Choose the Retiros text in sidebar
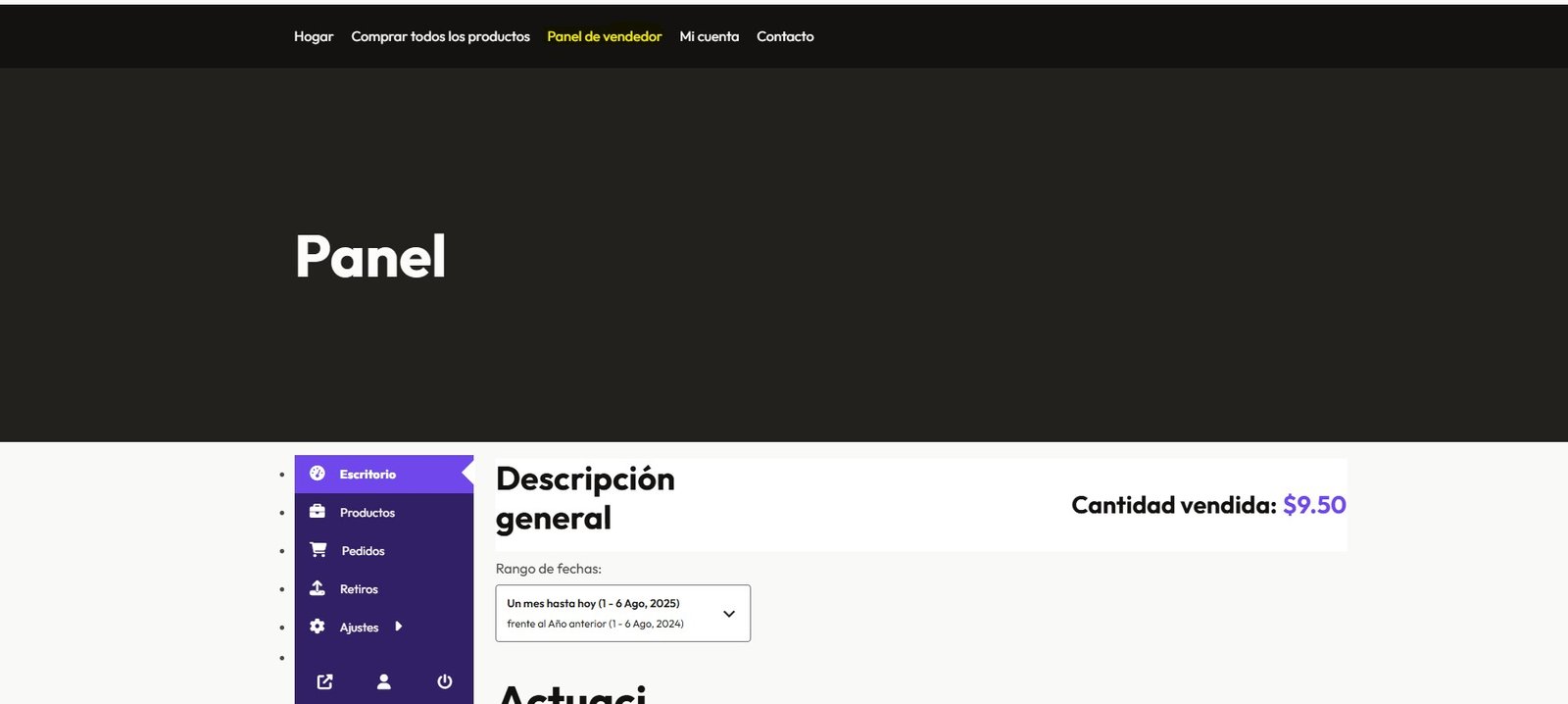Screen dimensions: 1568x704 pyautogui.click(x=359, y=589)
